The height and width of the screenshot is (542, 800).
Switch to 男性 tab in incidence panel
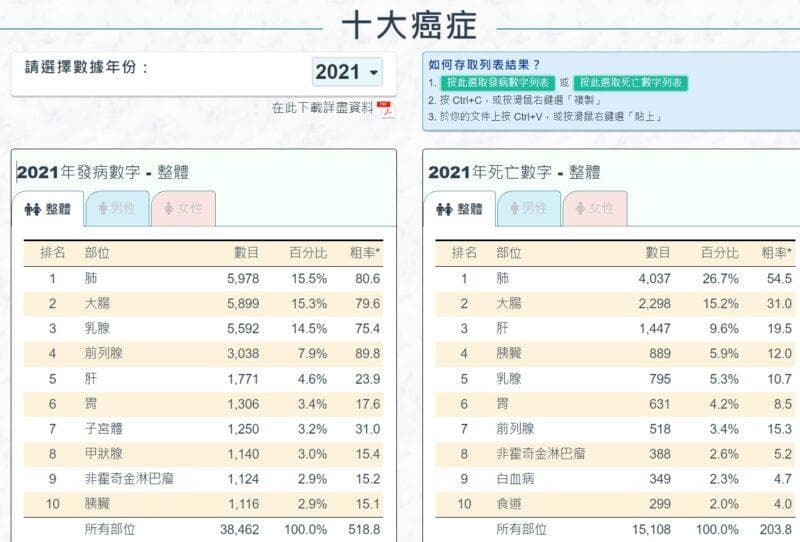pyautogui.click(x=117, y=208)
